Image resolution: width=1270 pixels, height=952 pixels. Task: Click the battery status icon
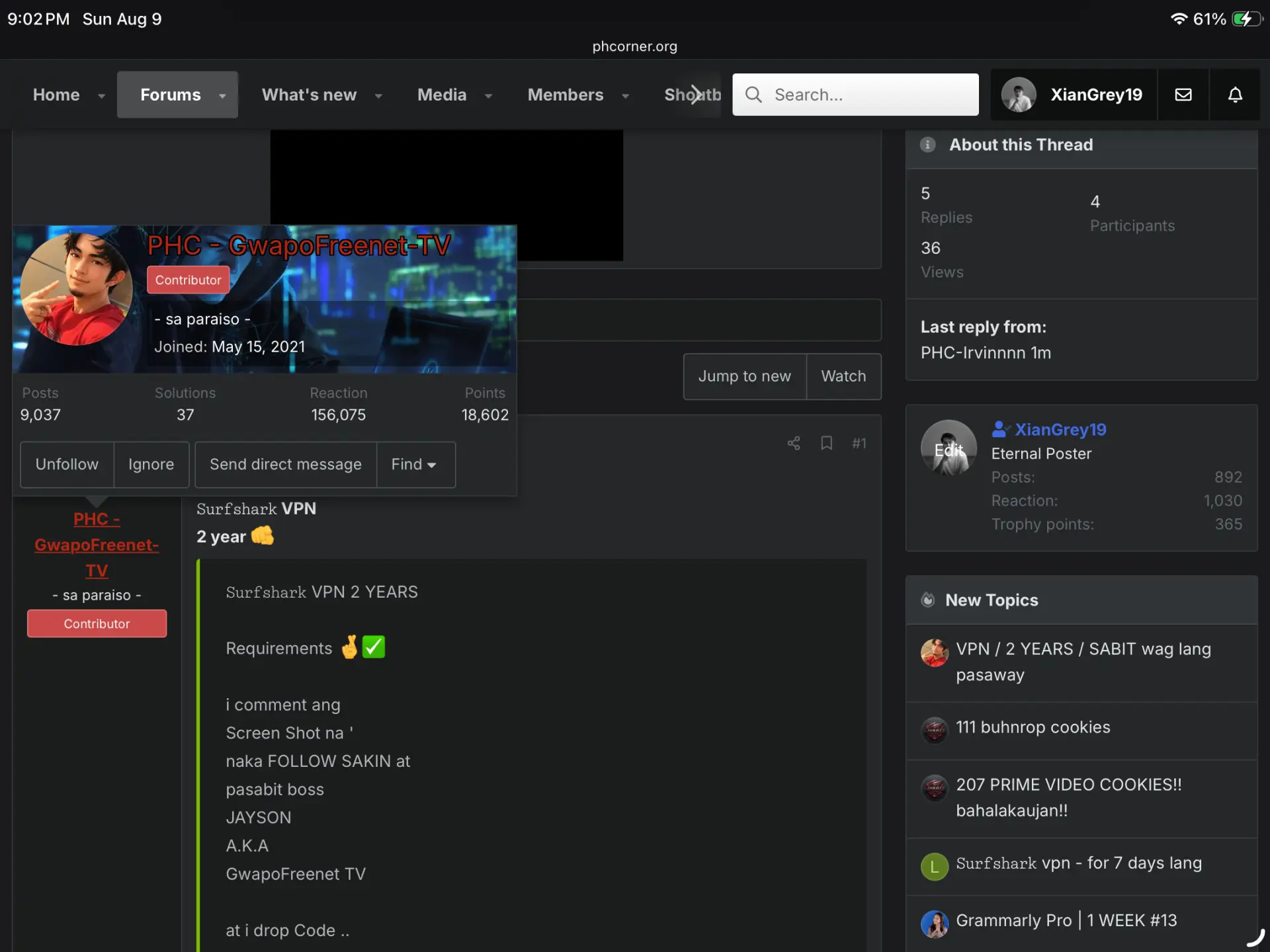pos(1248,19)
